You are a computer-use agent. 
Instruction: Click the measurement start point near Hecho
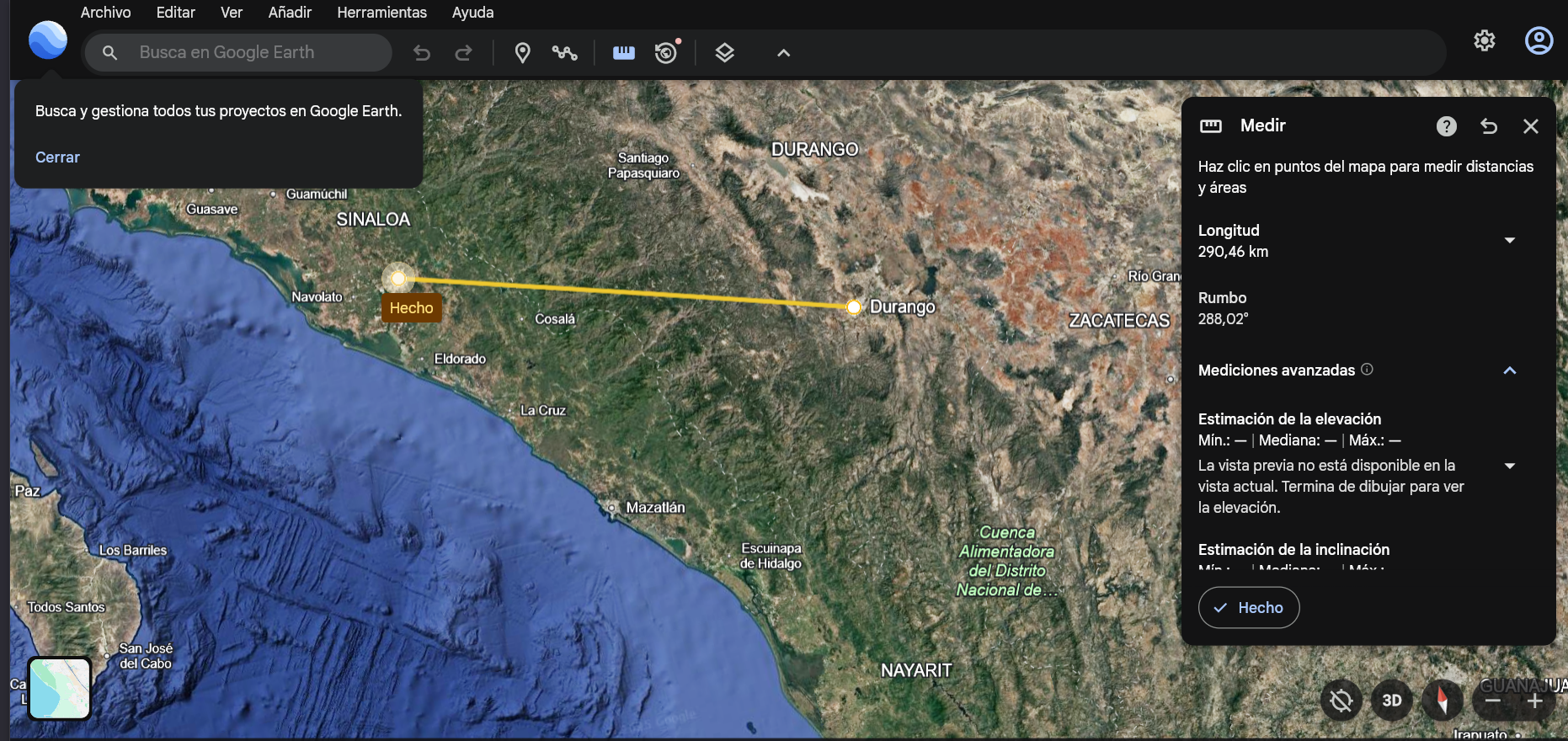click(x=398, y=278)
